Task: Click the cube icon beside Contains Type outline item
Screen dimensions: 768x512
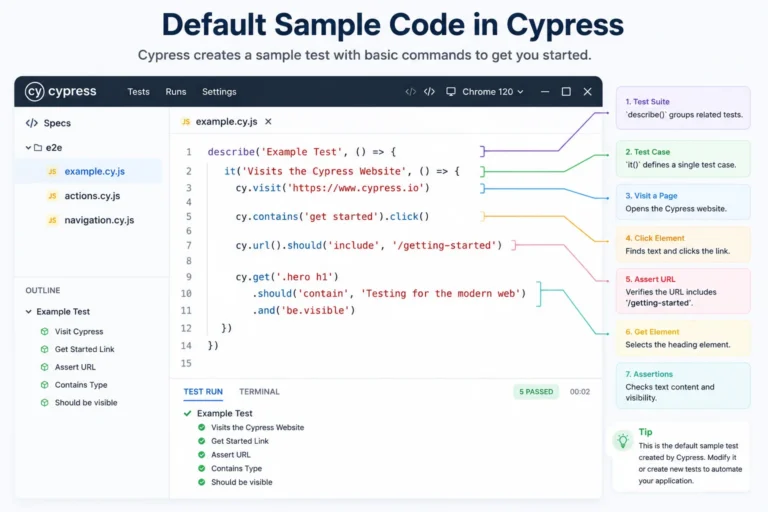Action: (45, 385)
